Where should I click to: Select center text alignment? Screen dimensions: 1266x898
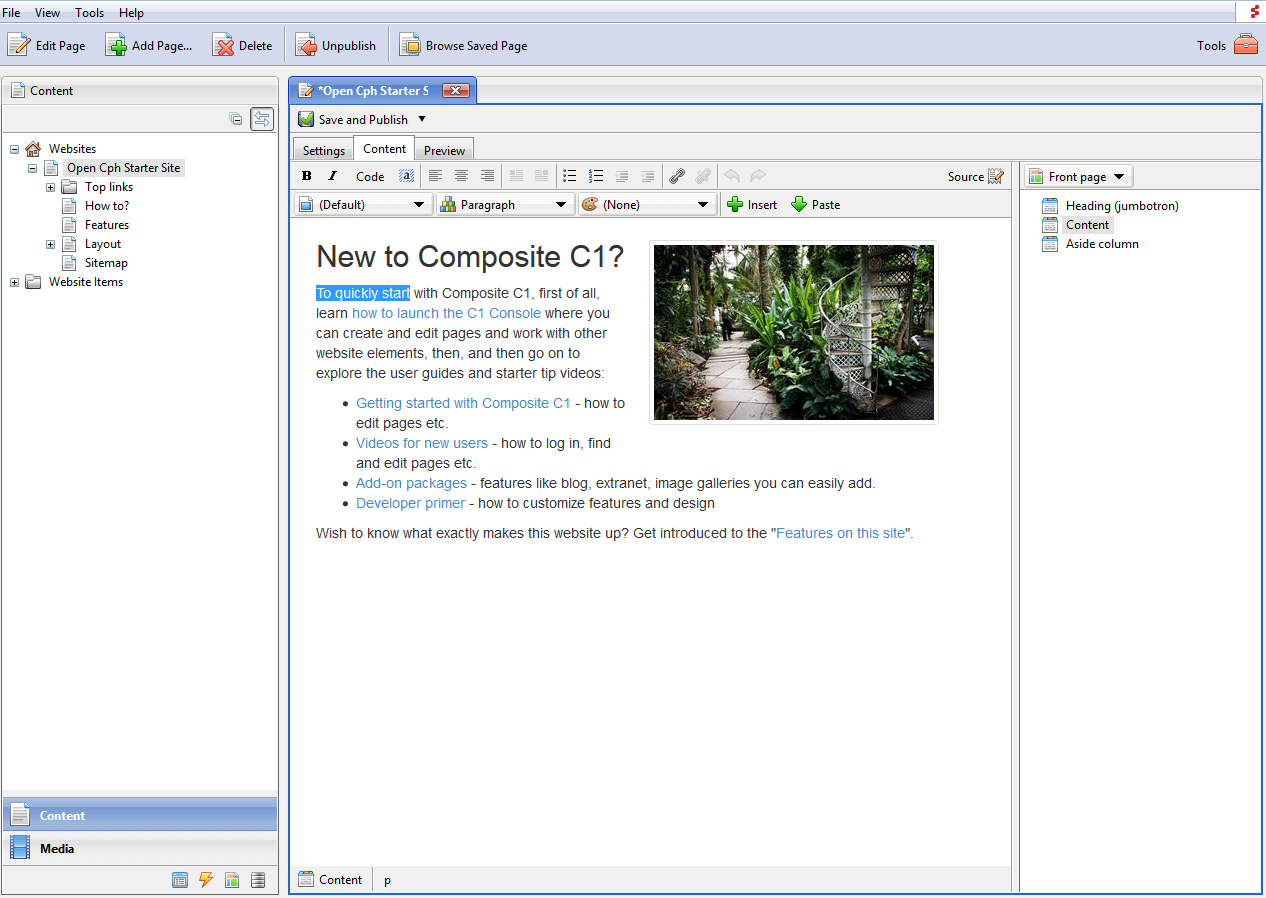click(x=461, y=175)
